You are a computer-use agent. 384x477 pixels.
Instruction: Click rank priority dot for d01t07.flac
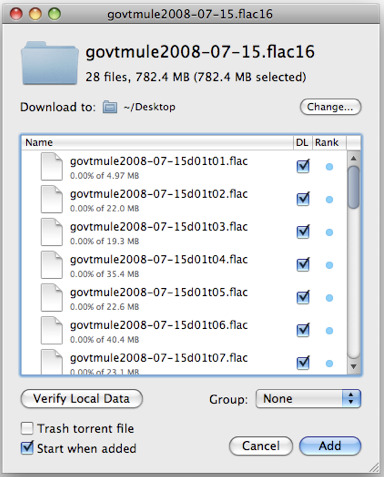329,363
